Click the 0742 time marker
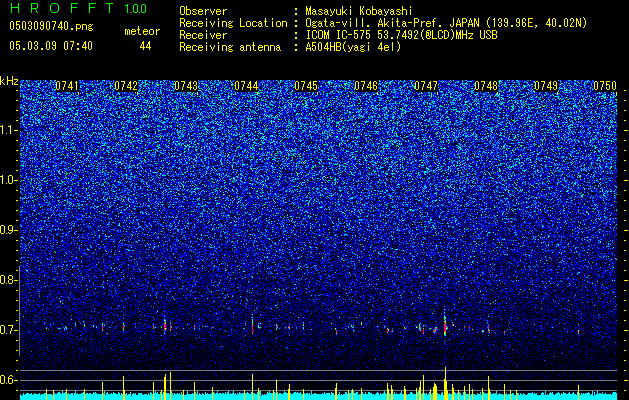Viewport: 629px width, 400px height. click(126, 86)
